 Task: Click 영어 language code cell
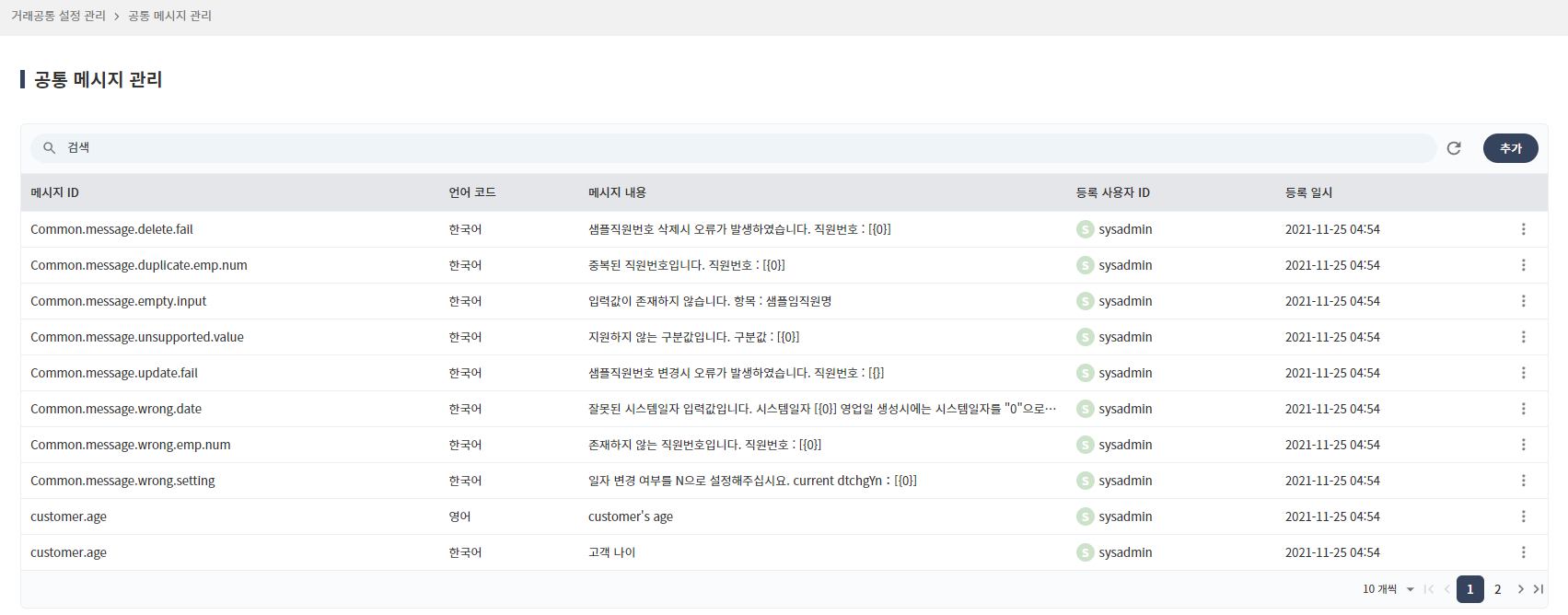click(459, 516)
